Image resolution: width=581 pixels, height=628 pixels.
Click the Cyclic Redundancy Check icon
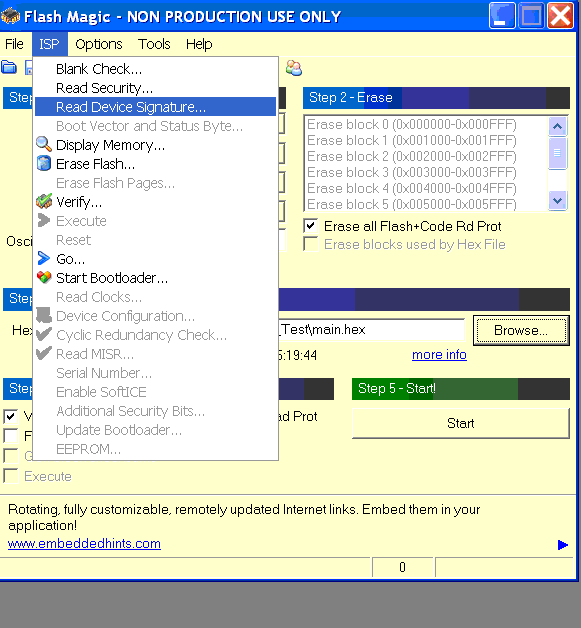click(44, 334)
